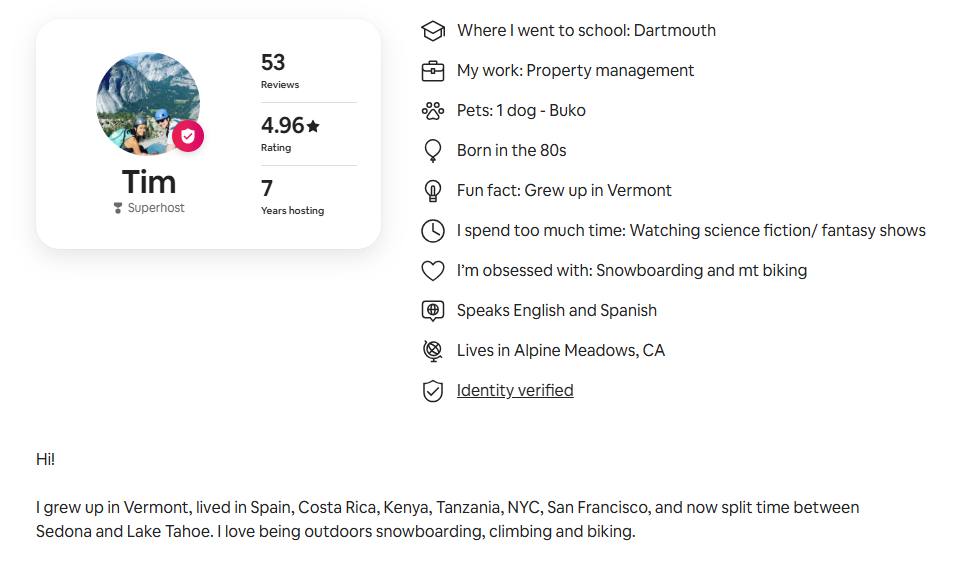
Task: Click the graduation cap school icon
Action: click(x=432, y=31)
